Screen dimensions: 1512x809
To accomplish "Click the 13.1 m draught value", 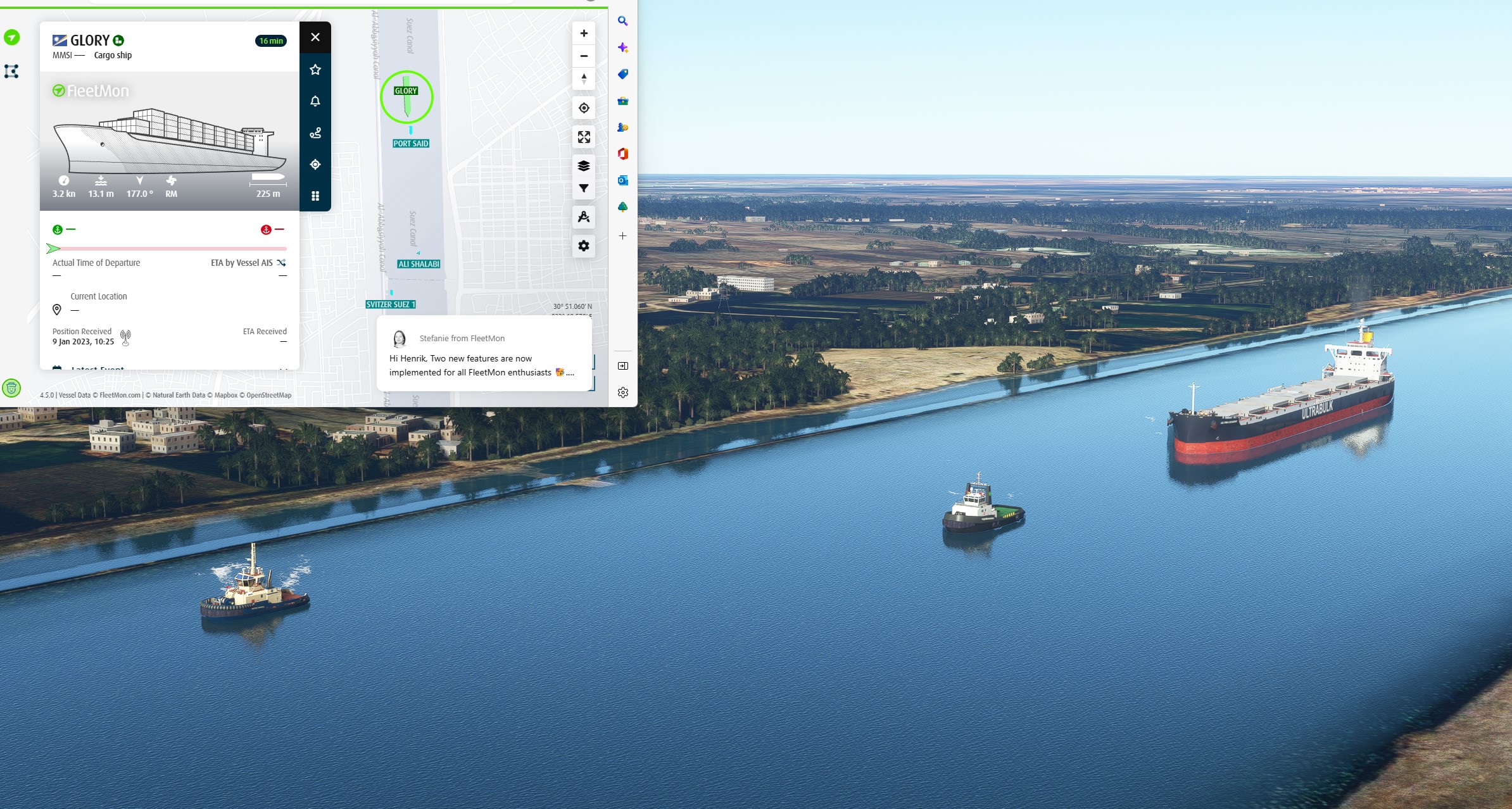I will point(101,194).
